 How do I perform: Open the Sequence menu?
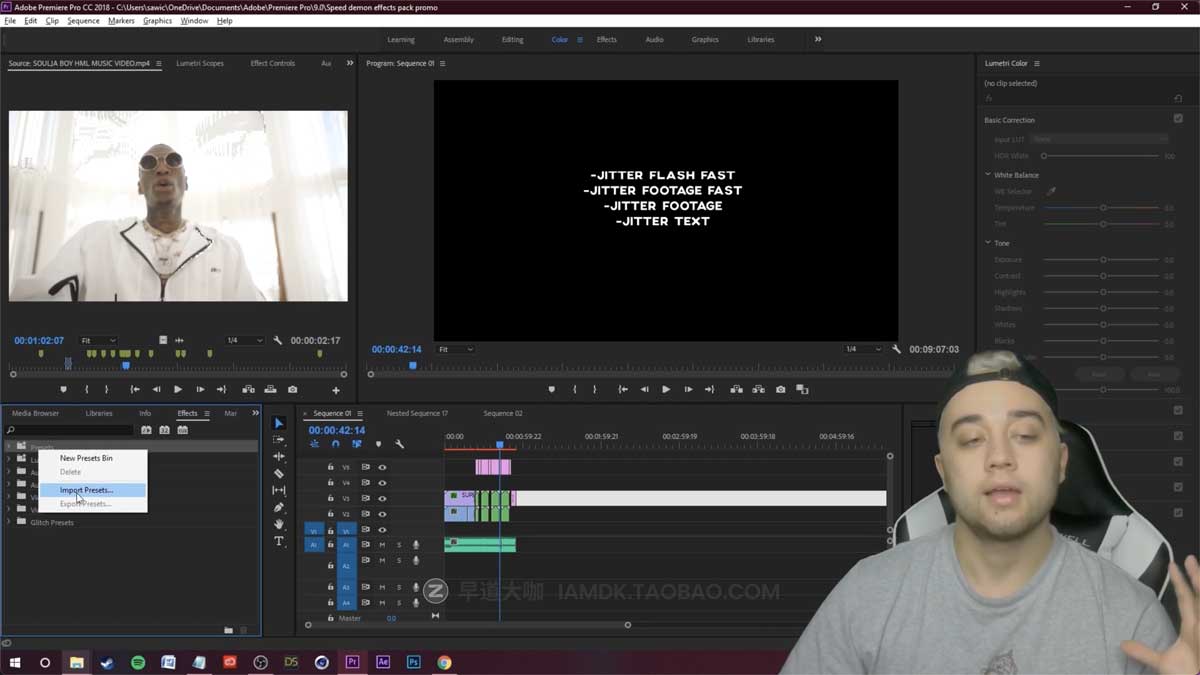(83, 21)
